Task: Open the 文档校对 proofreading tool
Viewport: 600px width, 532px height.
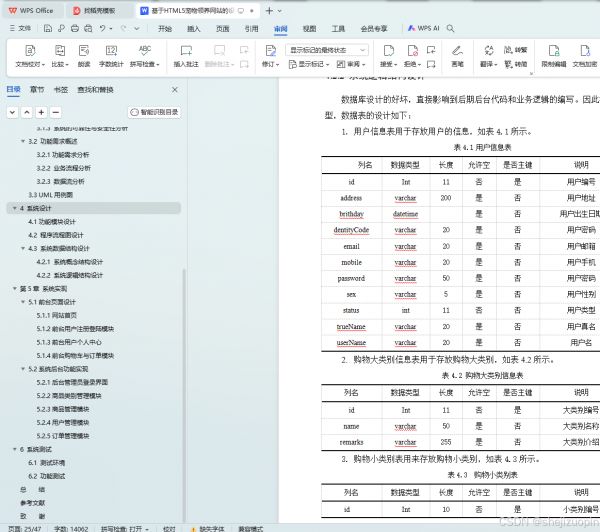Action: tap(30, 56)
